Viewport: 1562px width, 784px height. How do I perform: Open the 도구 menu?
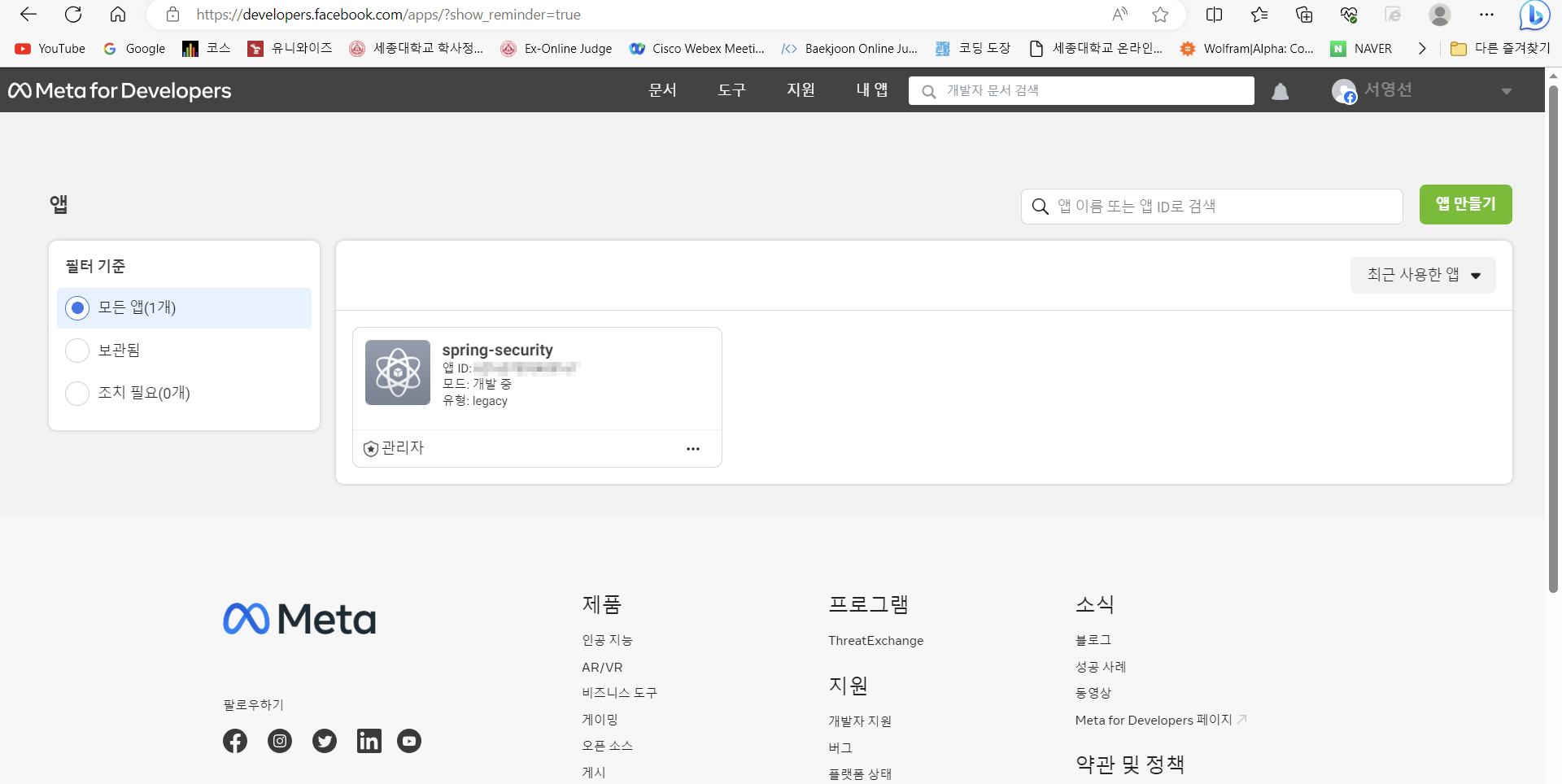[732, 90]
